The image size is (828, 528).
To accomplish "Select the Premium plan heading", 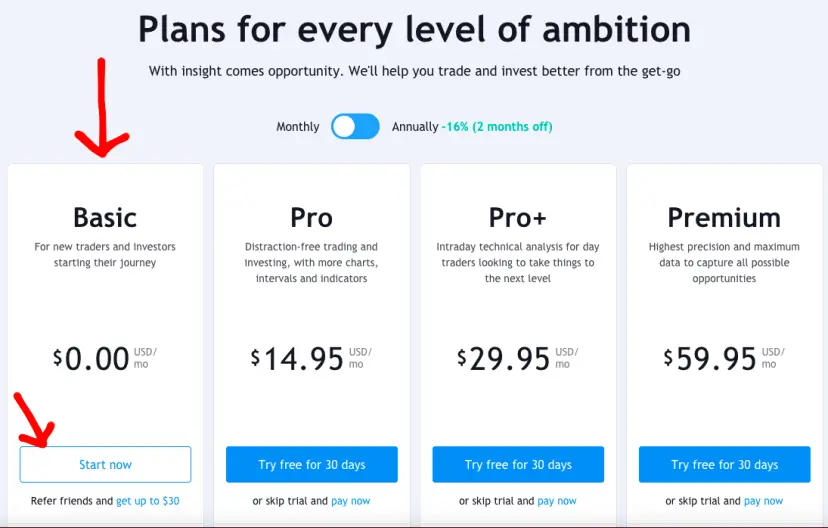I will (x=724, y=218).
